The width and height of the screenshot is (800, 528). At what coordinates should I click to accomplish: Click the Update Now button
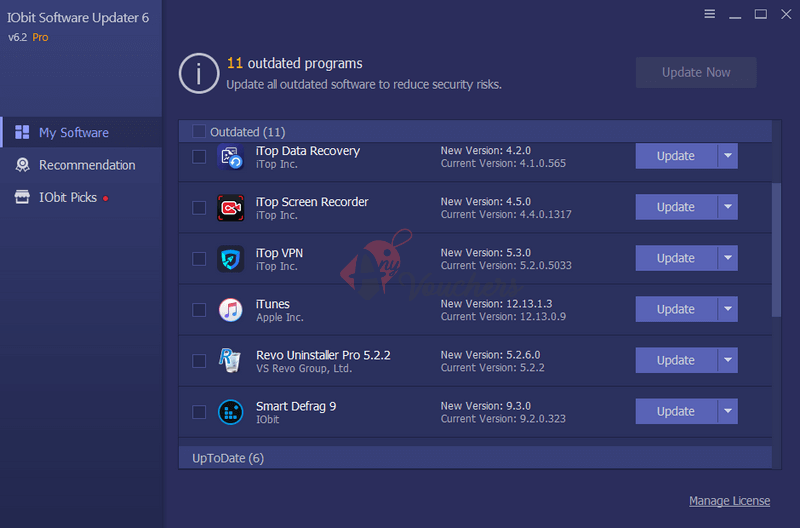(696, 72)
